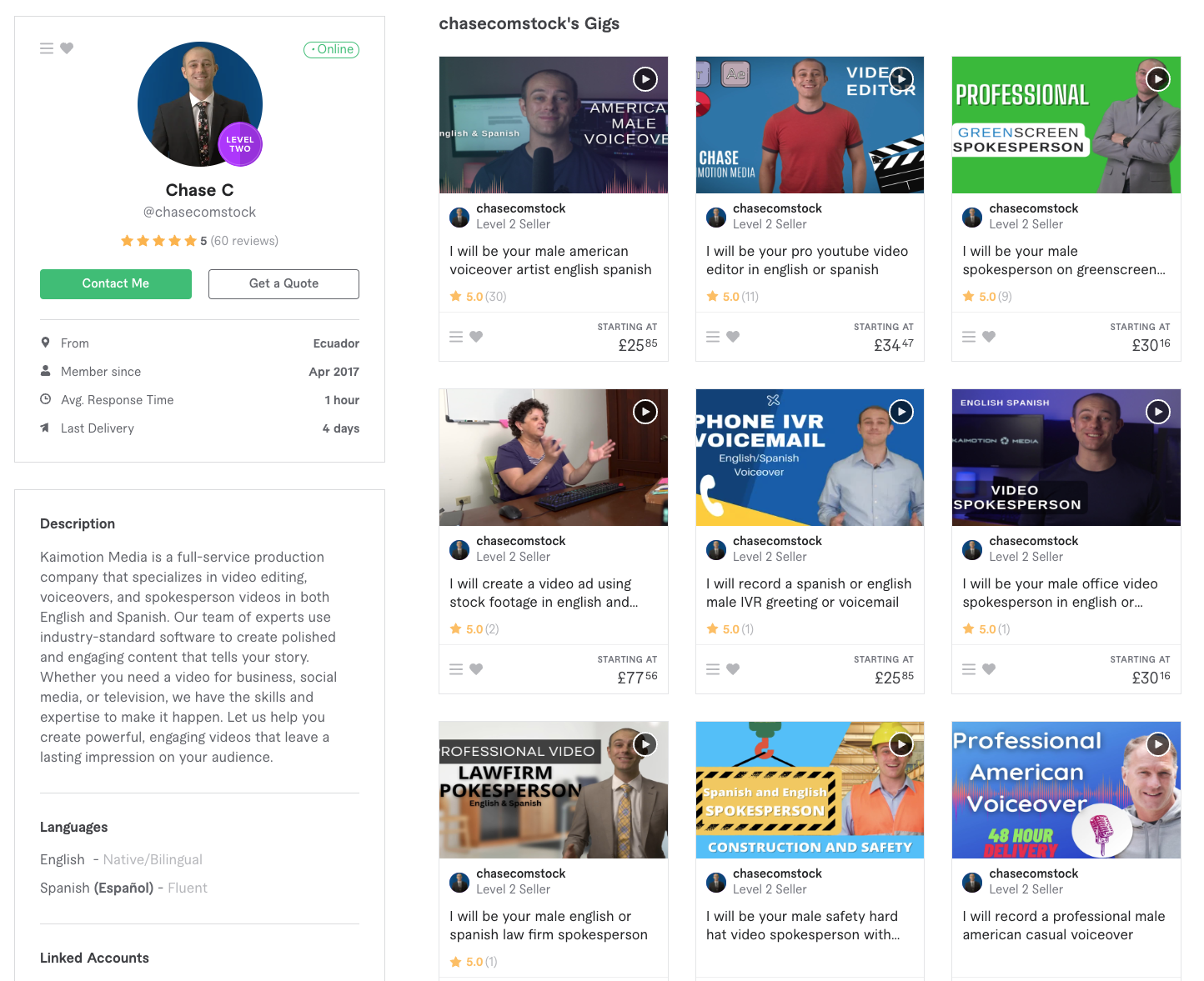Favorite the pro youtube video editor gig
Screen dimensions: 1204x981
pos(733,337)
